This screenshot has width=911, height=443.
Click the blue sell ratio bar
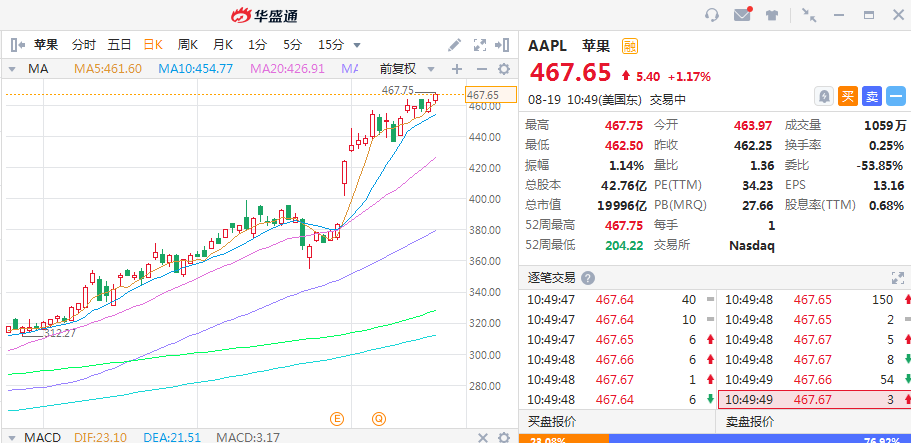pyautogui.click(x=760, y=438)
